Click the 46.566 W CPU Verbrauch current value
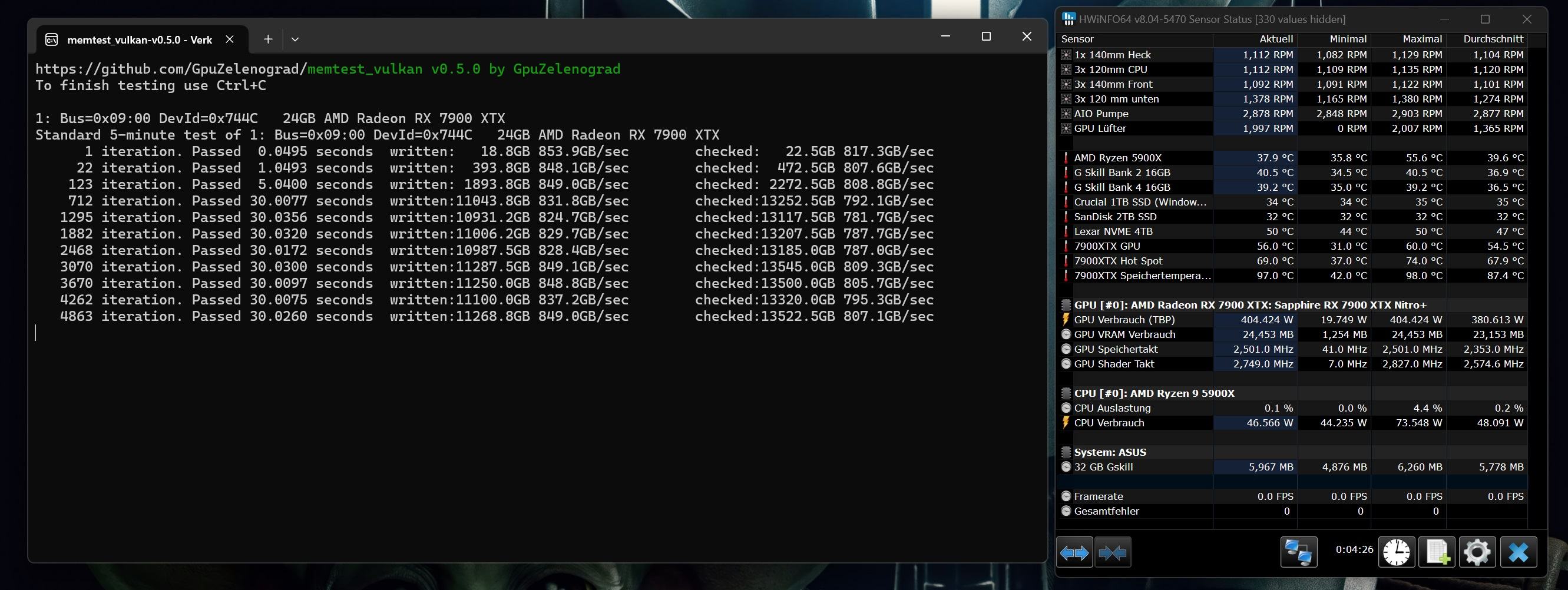 tap(1270, 423)
